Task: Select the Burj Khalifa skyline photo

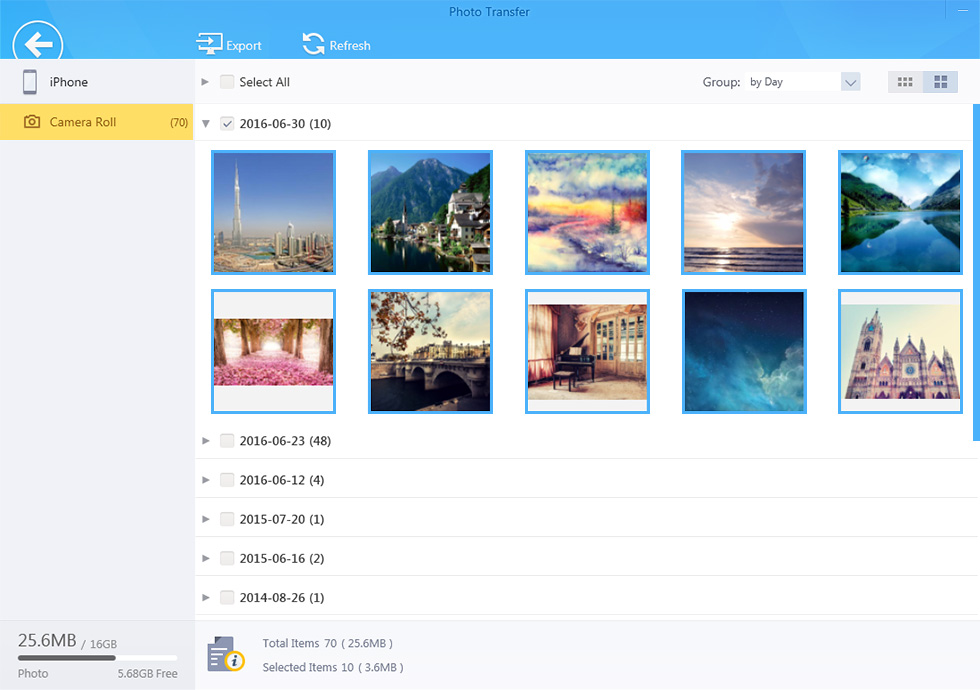Action: pos(273,212)
